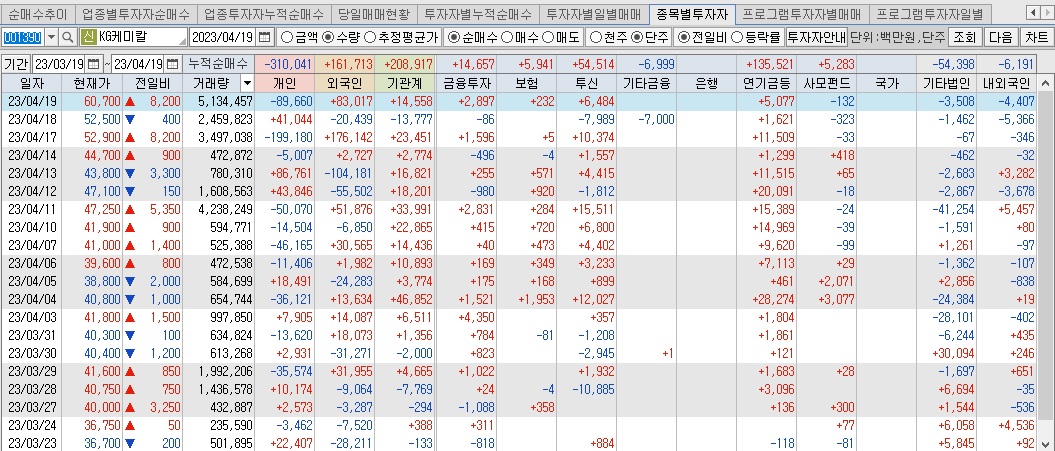Viewport: 1055px width, 451px height.
Task: Click the 기타법인 column header
Action: [x=947, y=84]
